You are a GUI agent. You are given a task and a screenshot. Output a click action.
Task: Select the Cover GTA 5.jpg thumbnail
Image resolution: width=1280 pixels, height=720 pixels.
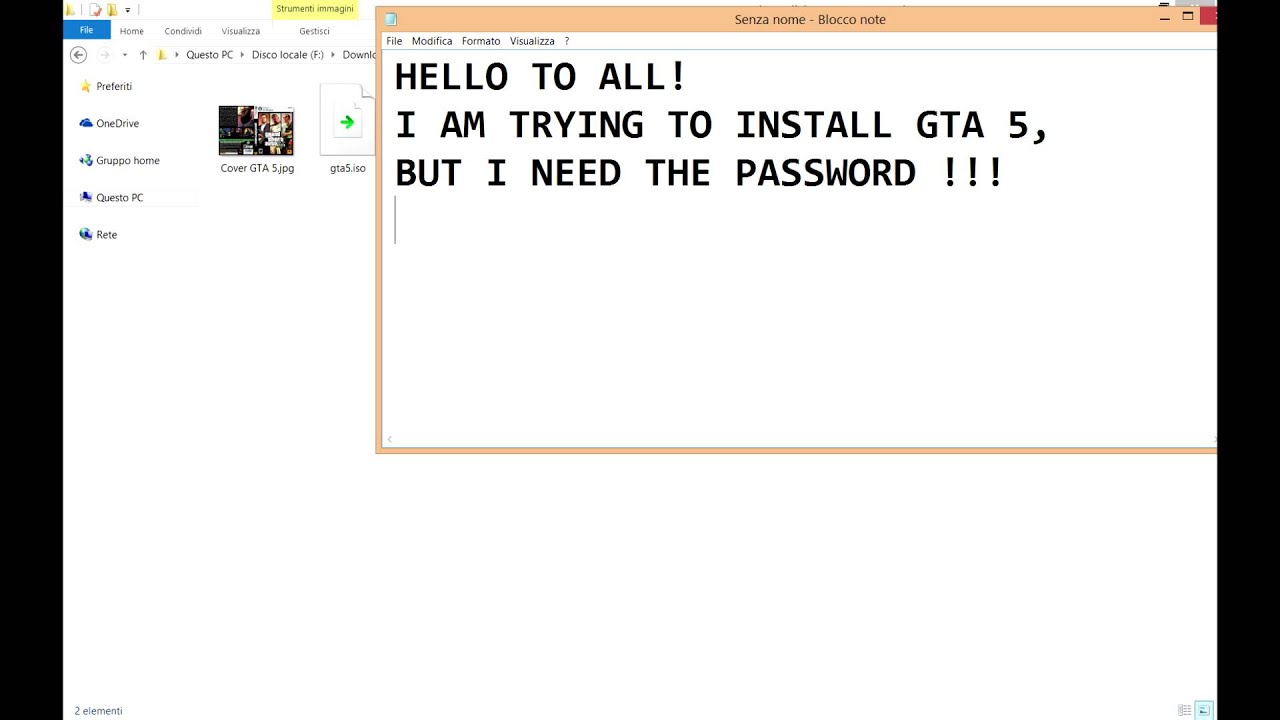click(256, 130)
